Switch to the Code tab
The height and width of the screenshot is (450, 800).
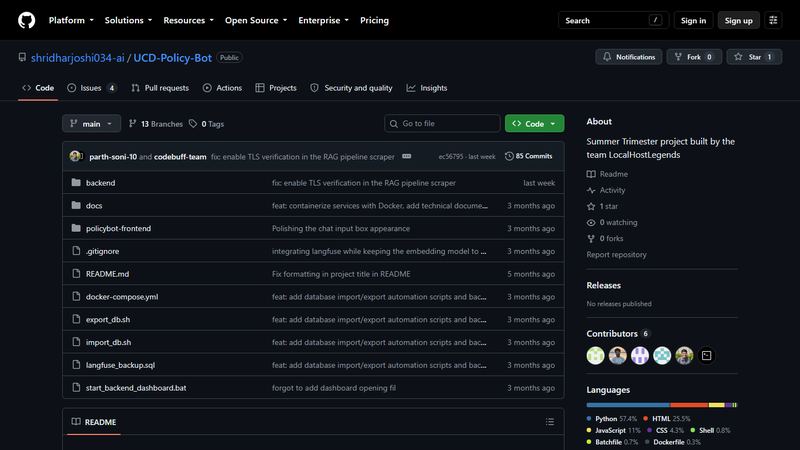click(x=38, y=88)
